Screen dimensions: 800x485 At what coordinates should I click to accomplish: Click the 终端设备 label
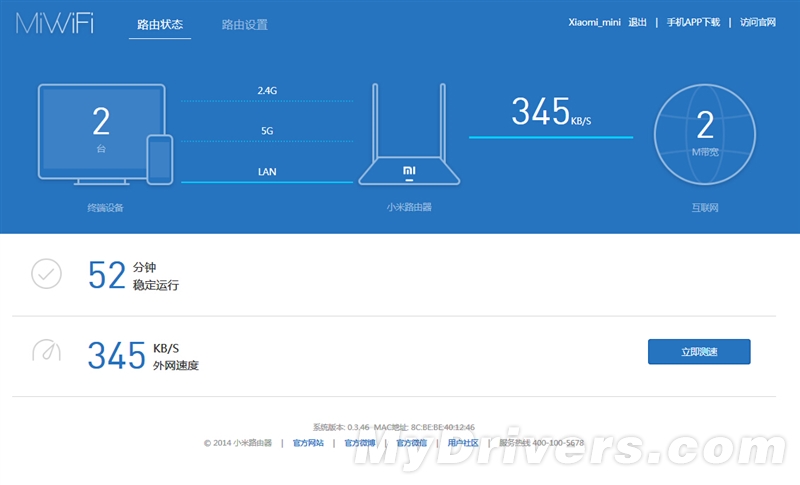point(105,208)
